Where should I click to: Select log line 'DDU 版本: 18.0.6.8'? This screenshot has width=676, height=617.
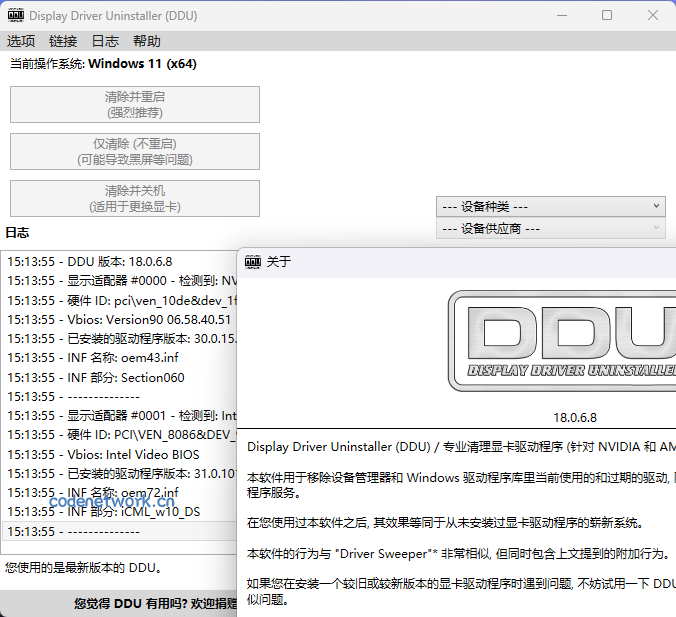tap(119, 262)
